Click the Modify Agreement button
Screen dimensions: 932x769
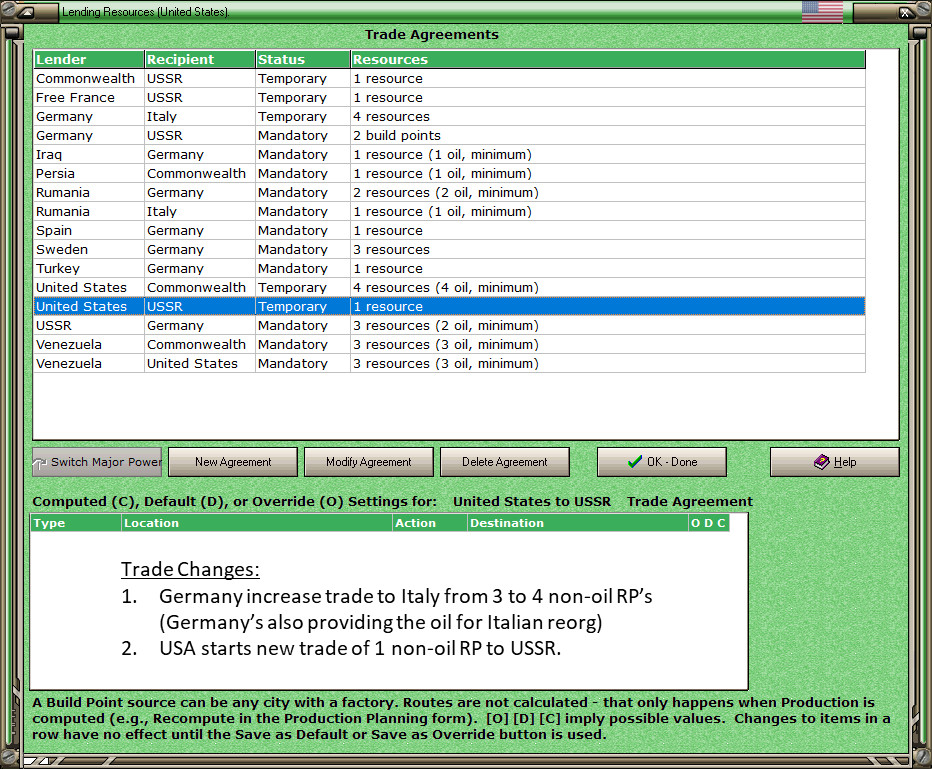click(x=369, y=462)
